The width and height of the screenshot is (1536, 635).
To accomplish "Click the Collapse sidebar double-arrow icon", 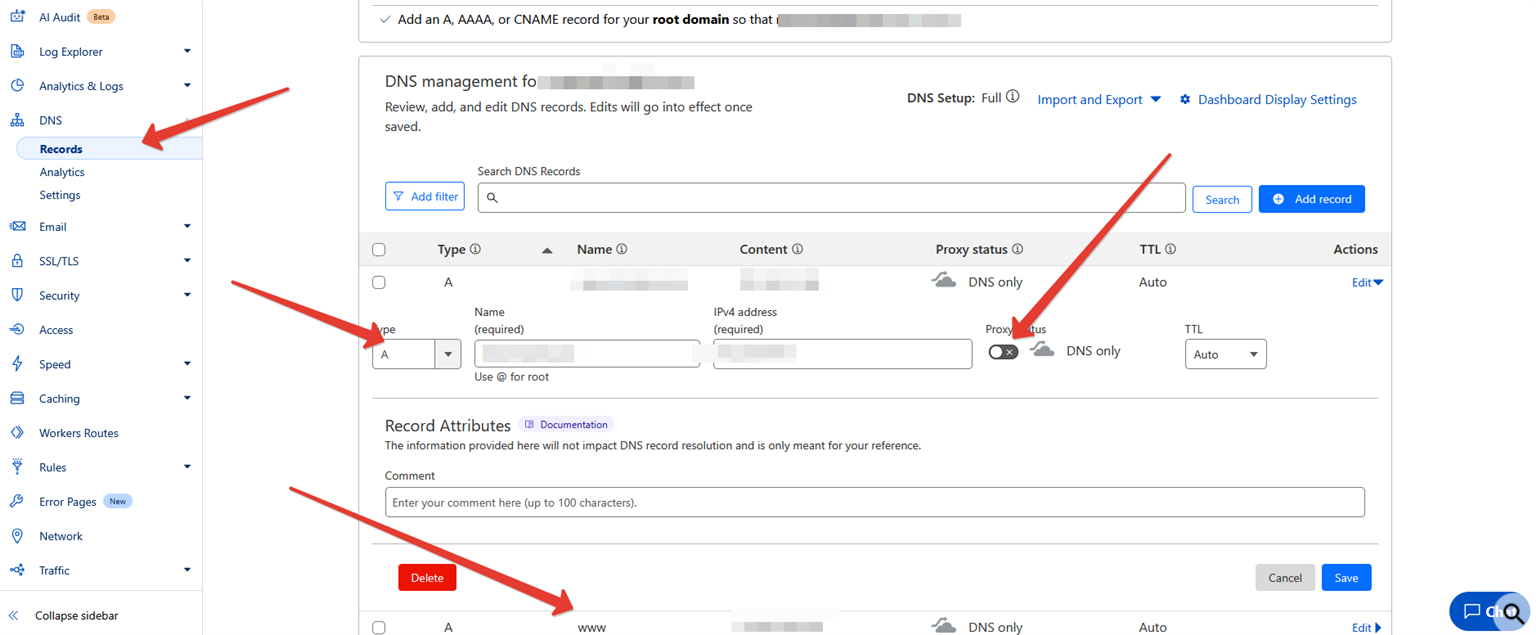I will coord(14,615).
